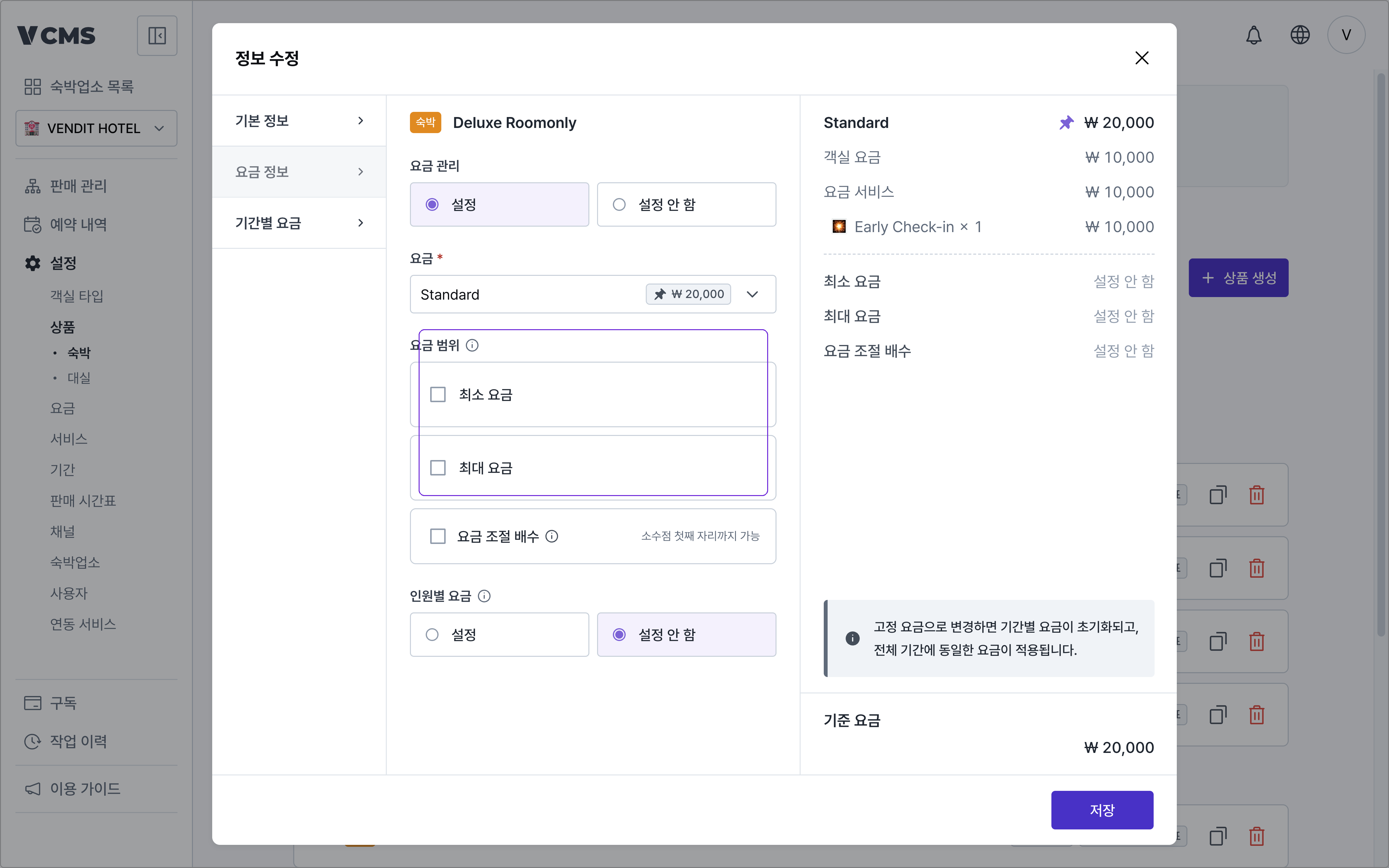The width and height of the screenshot is (1389, 868).
Task: Expand the 기본 정보 chevron
Action: 360,121
